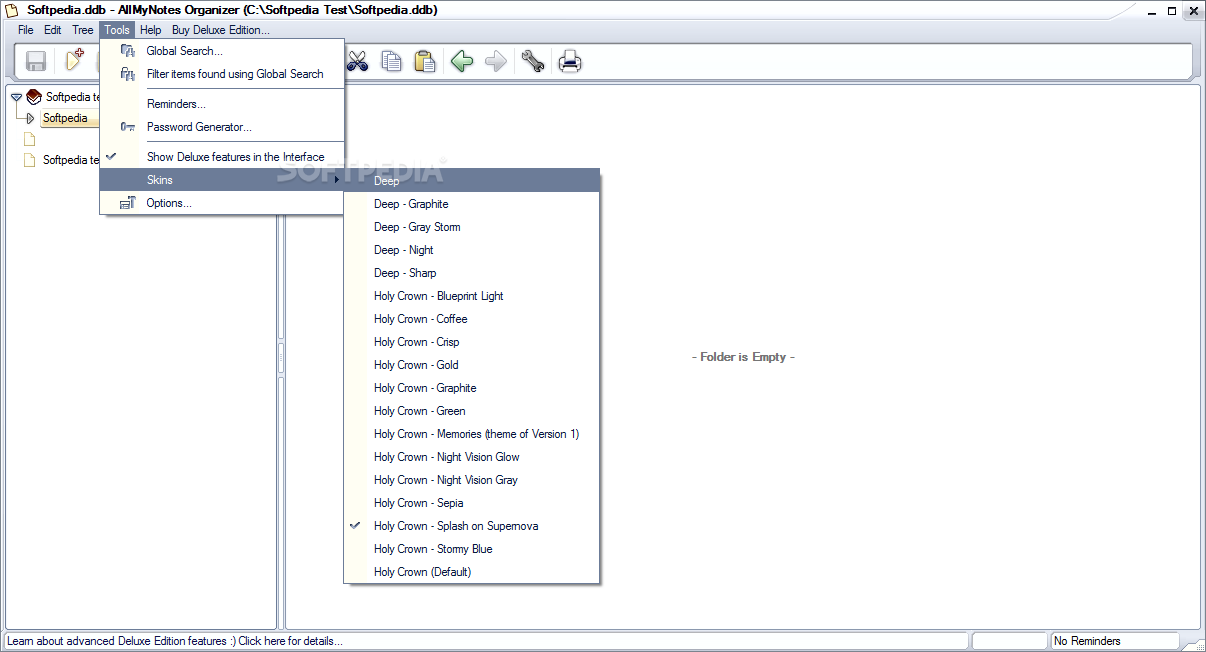
Task: Collapse the root Softpedia tree node triangle
Action: click(x=17, y=97)
